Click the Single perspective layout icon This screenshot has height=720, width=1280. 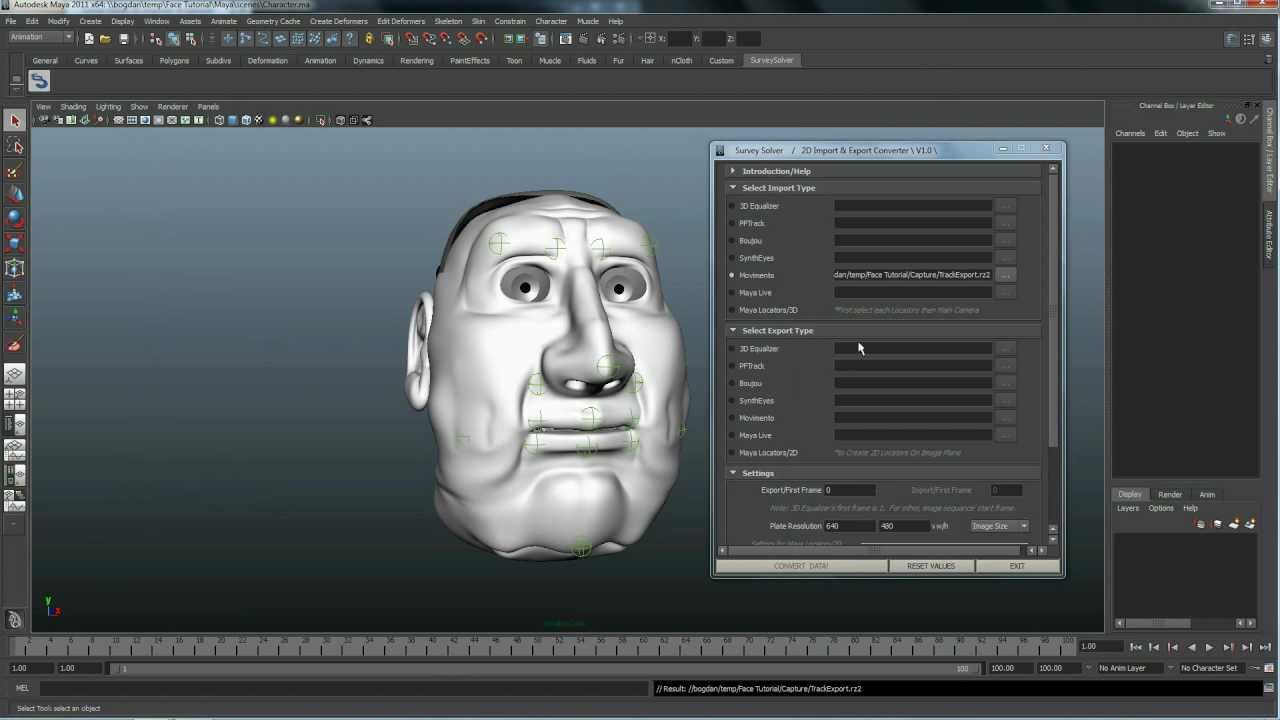(15, 374)
